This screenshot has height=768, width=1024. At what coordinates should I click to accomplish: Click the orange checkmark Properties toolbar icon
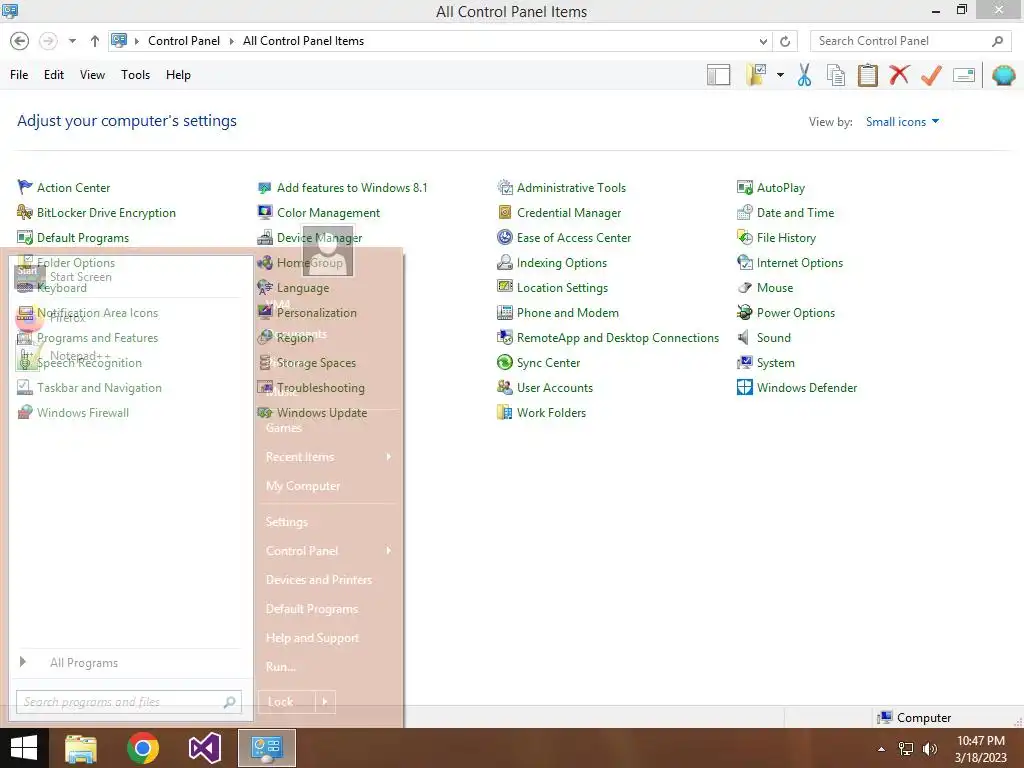pos(931,75)
